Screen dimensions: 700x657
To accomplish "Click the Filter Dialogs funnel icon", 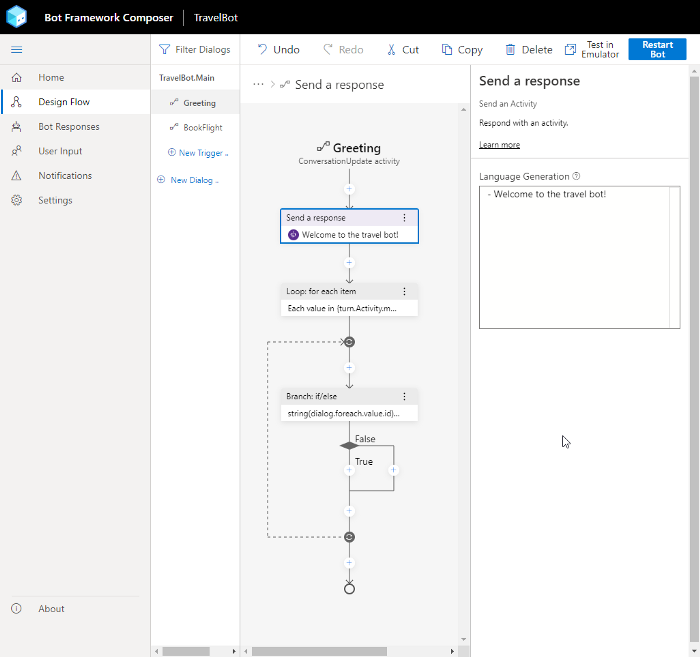I will (165, 50).
